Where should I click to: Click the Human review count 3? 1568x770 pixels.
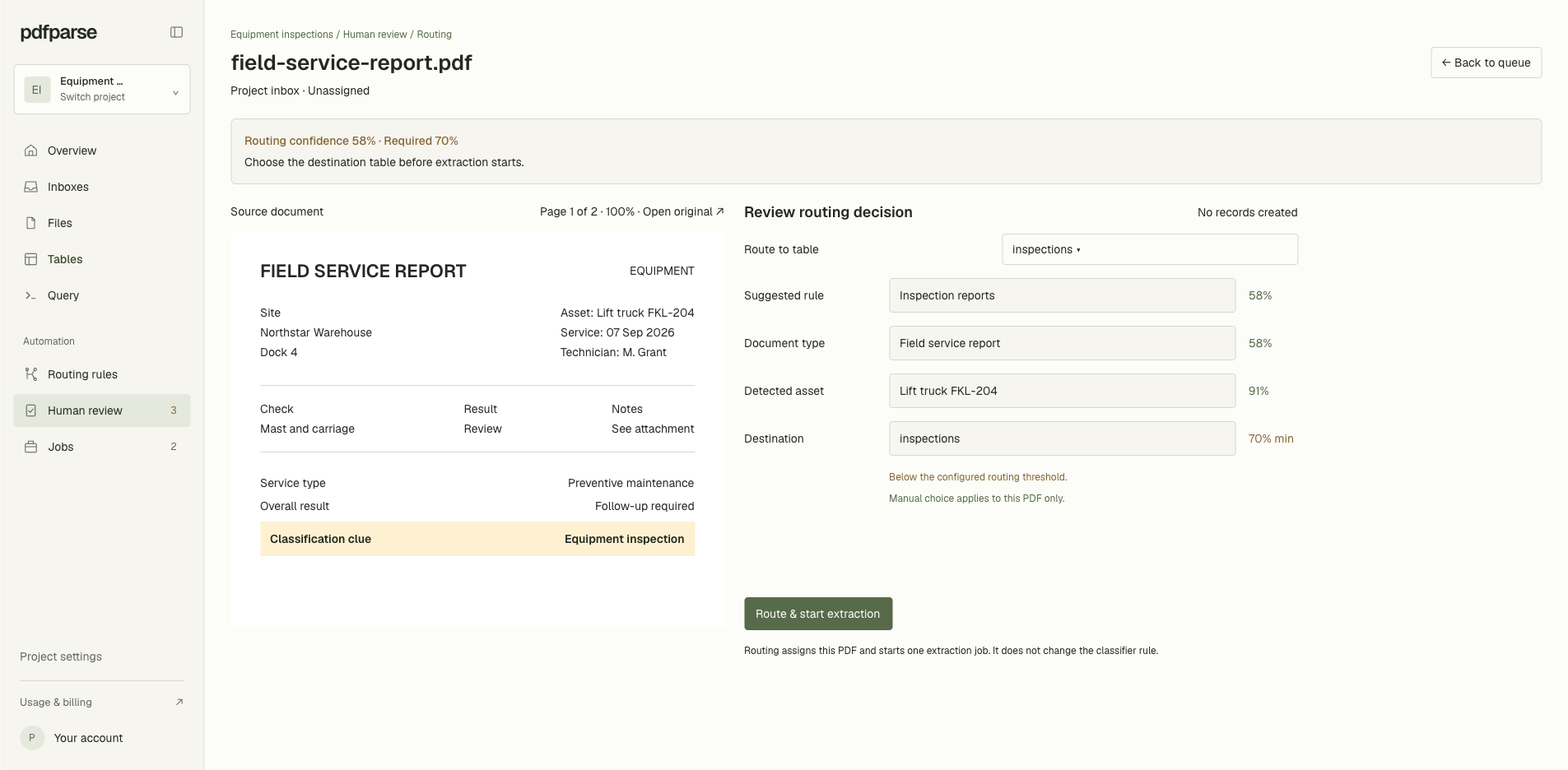pos(173,411)
